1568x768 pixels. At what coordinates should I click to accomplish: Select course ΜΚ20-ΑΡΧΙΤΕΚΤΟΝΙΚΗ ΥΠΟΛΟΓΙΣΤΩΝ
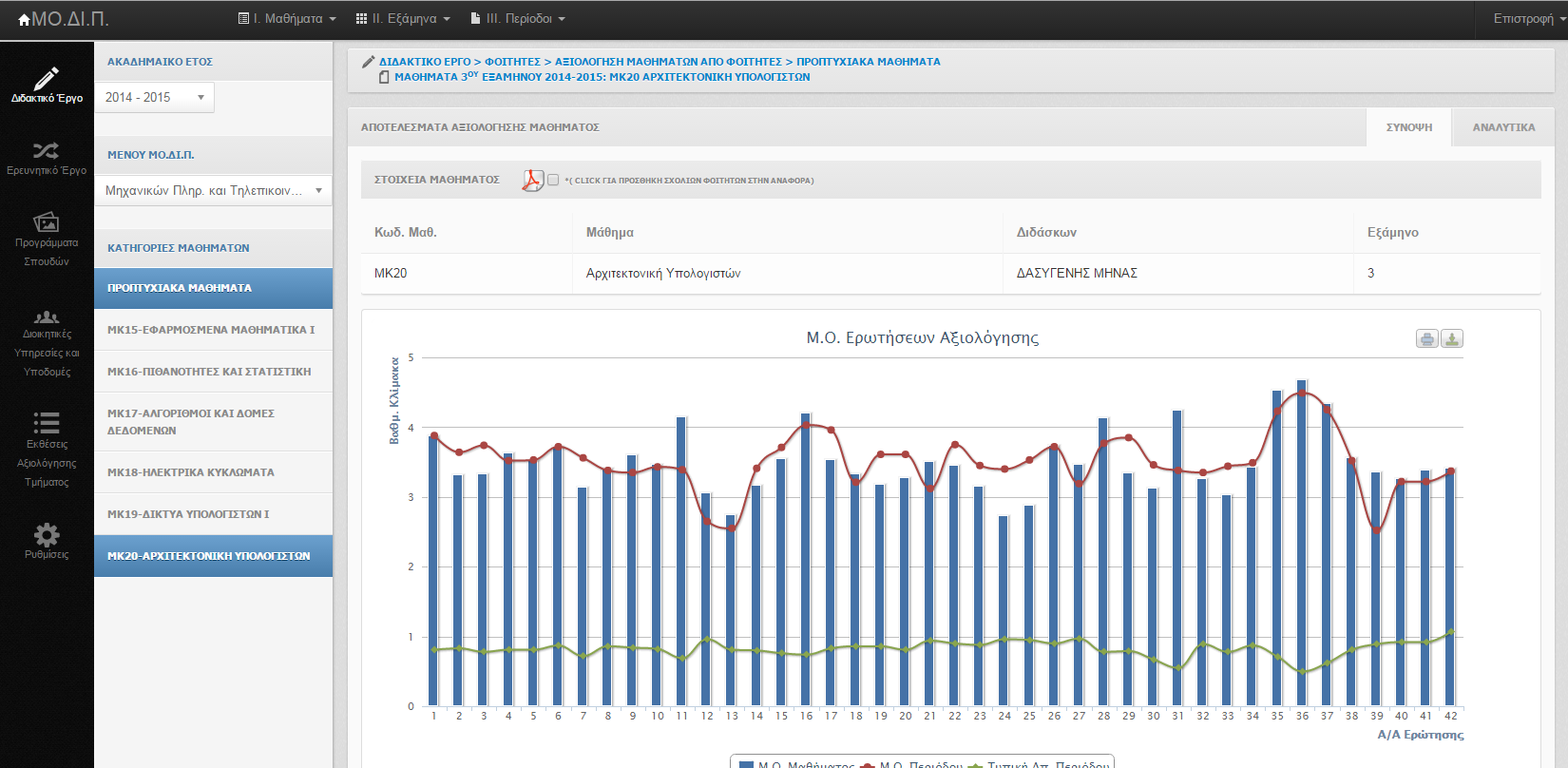tap(214, 556)
